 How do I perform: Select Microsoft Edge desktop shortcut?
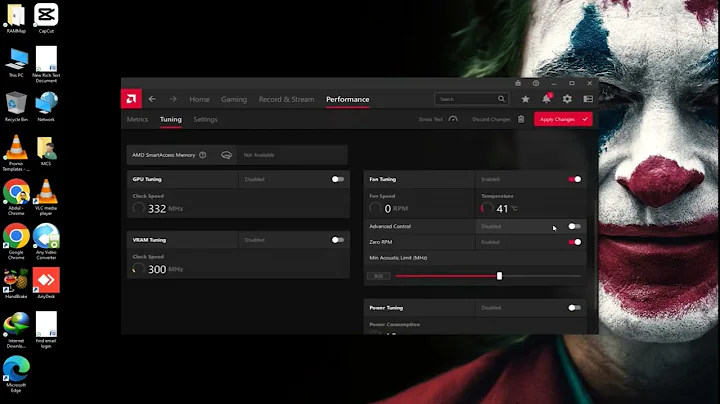pyautogui.click(x=16, y=374)
